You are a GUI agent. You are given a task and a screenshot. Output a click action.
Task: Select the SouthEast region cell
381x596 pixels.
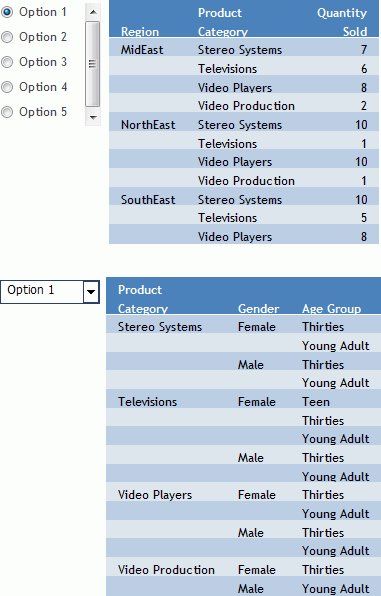(148, 200)
